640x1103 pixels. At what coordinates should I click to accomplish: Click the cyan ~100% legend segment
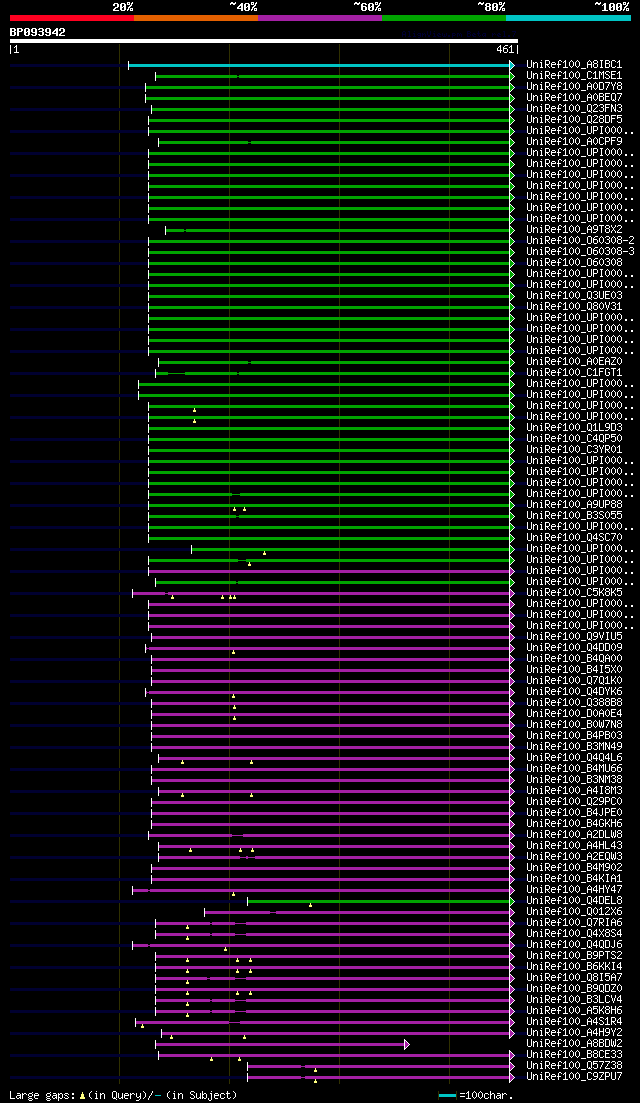(568, 18)
